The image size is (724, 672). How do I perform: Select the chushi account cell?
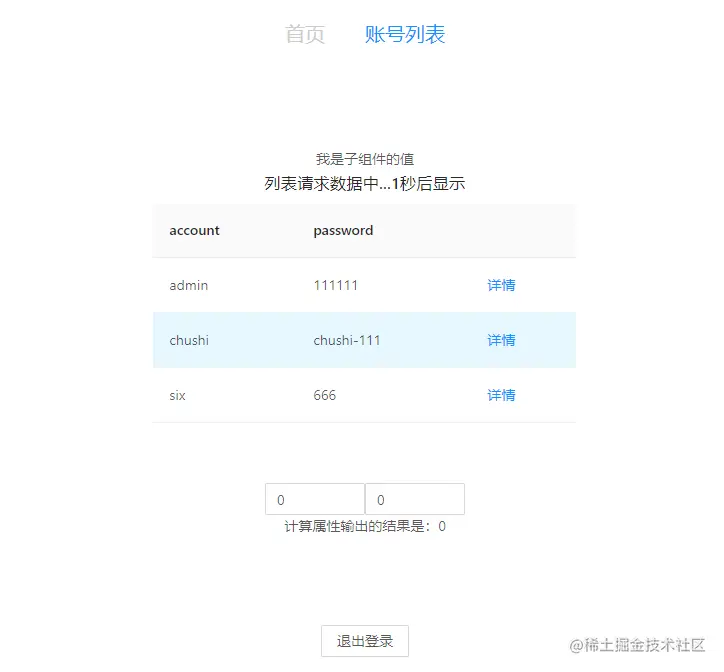point(189,340)
